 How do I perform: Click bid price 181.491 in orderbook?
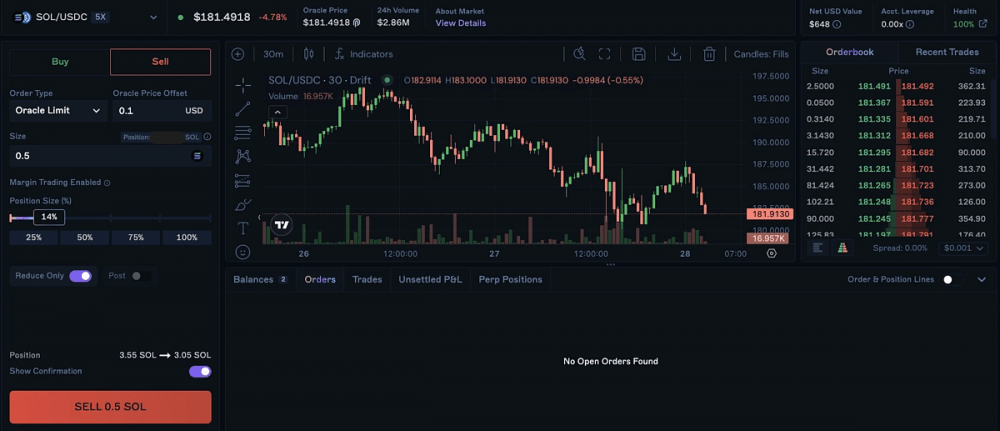[874, 86]
